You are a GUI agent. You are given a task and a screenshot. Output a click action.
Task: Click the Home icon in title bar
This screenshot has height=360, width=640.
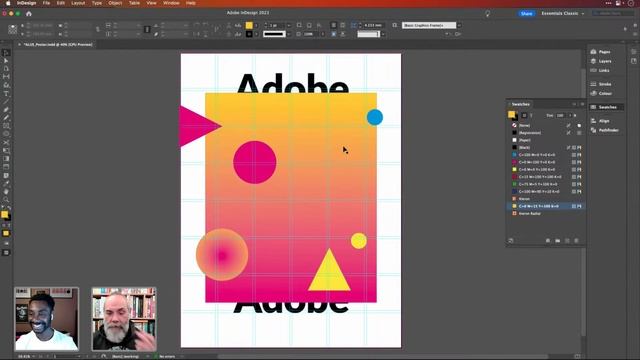click(29, 13)
